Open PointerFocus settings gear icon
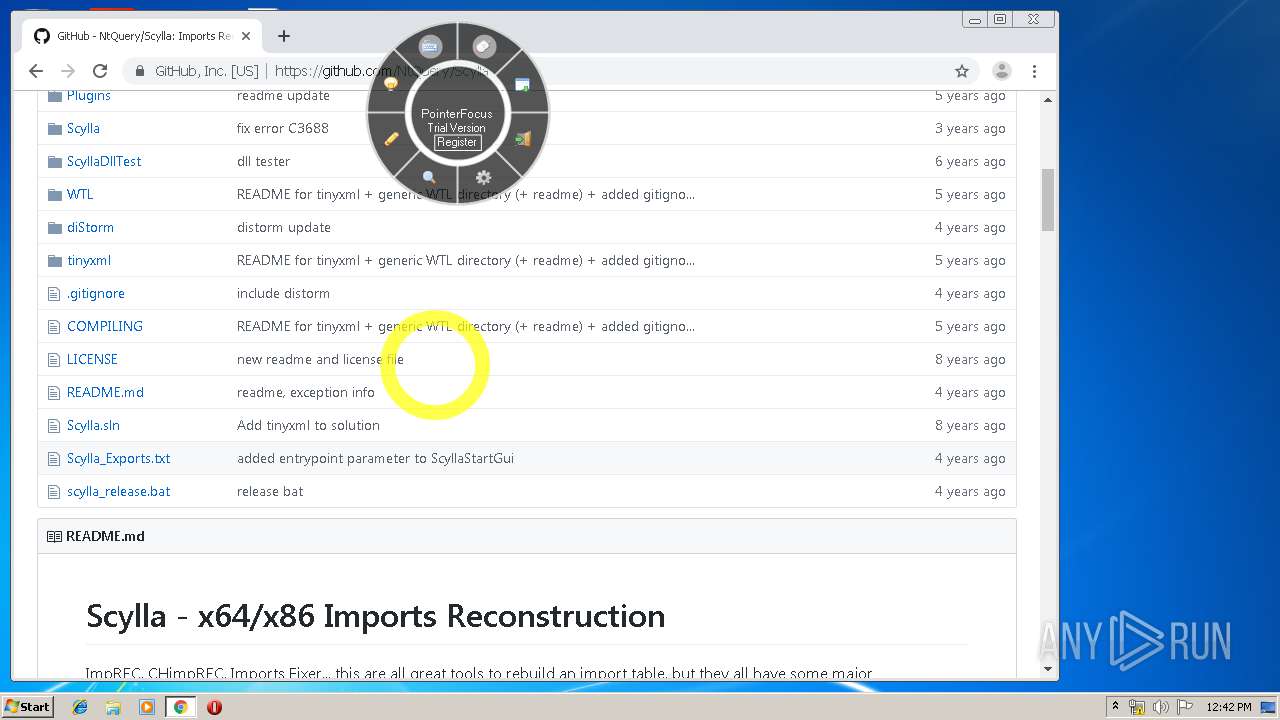The height and width of the screenshot is (720, 1280). point(484,177)
